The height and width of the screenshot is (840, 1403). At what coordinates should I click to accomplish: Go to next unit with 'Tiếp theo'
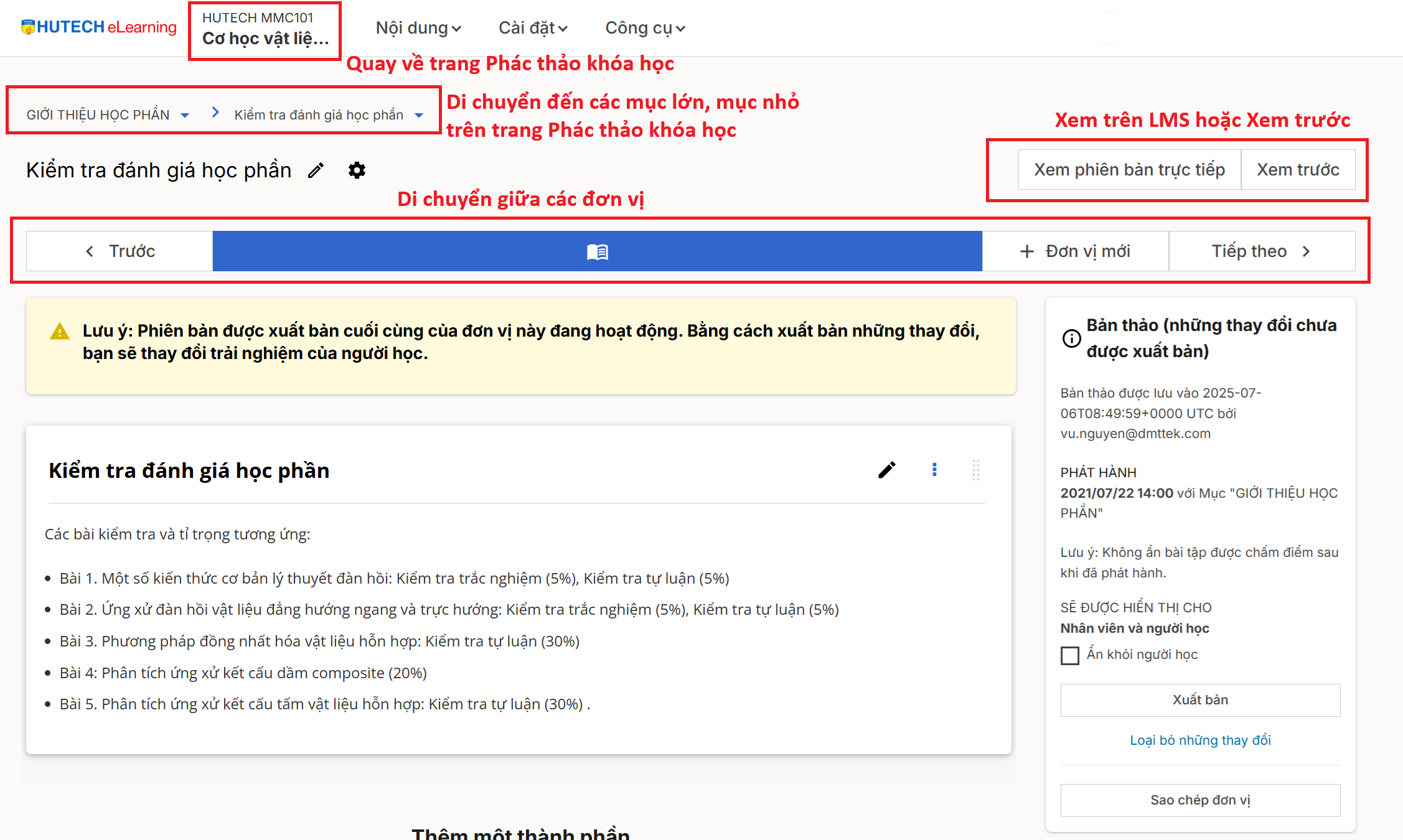1262,251
